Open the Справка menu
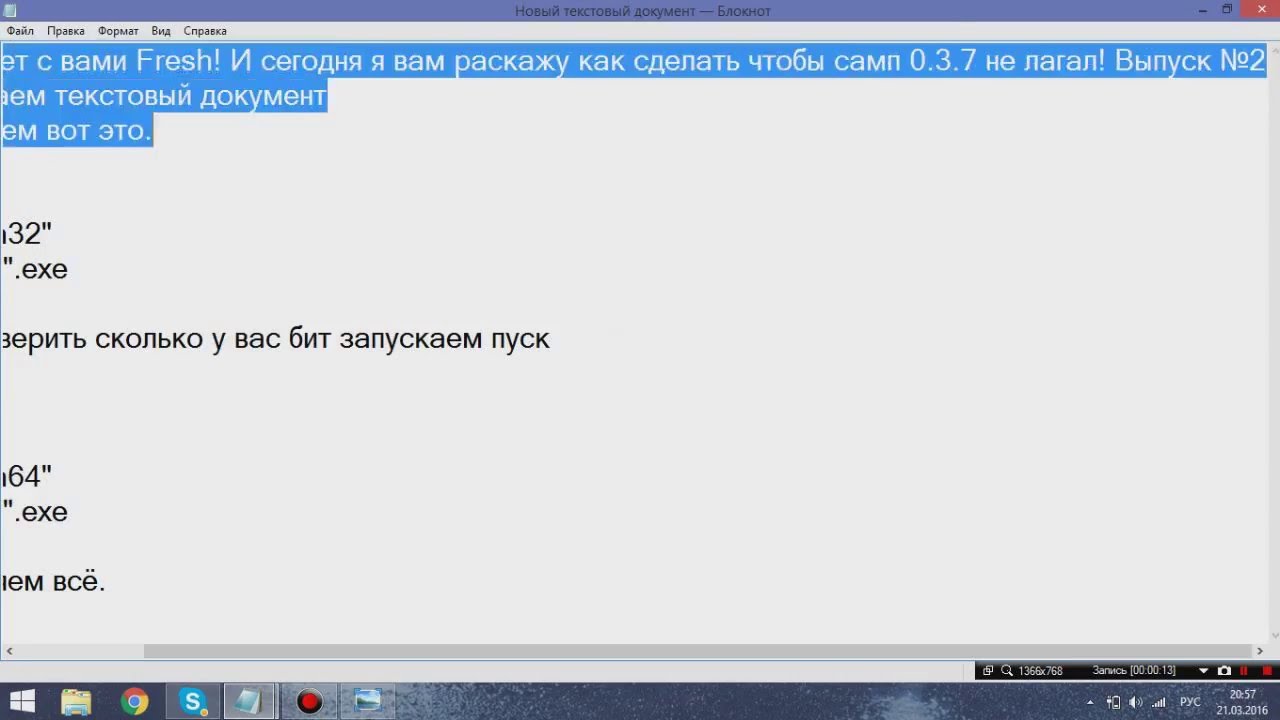 [x=205, y=31]
